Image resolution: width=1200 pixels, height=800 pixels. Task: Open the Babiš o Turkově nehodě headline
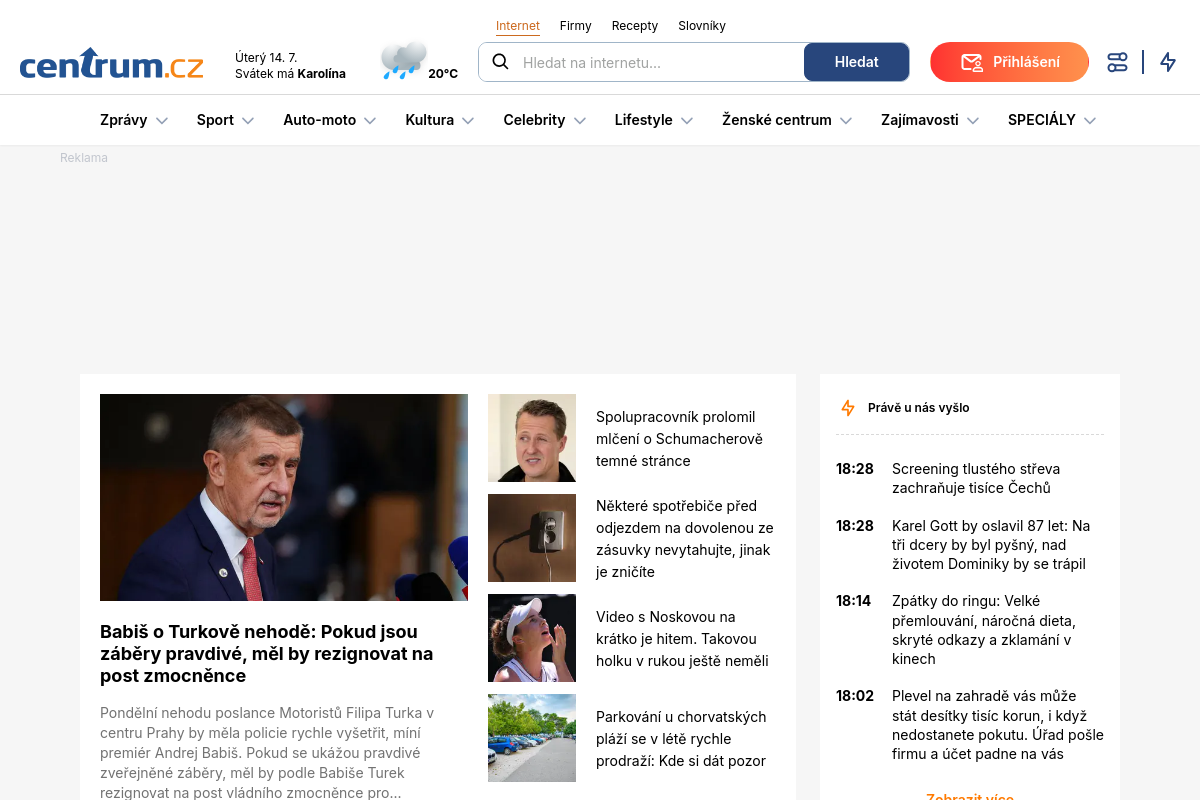click(267, 654)
